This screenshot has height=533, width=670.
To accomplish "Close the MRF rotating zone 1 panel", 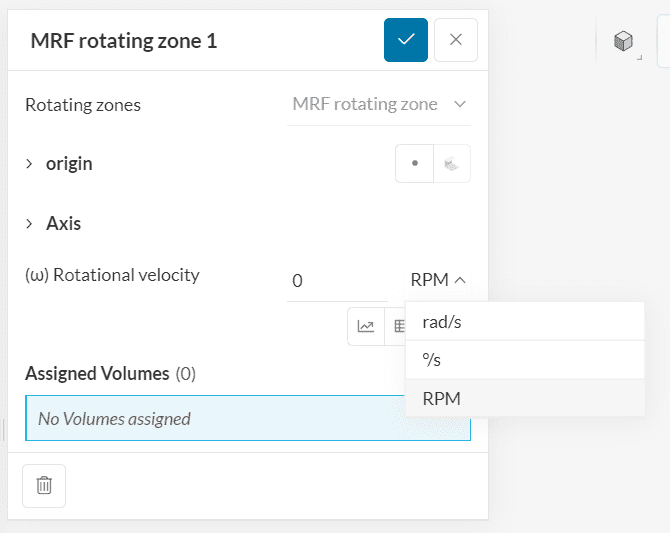I will coord(456,40).
